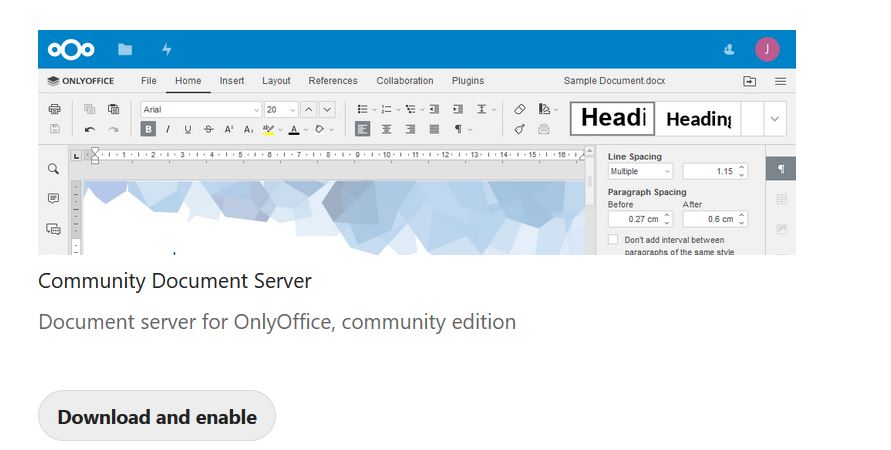The width and height of the screenshot is (891, 450).
Task: Switch to the References tab
Action: [333, 81]
